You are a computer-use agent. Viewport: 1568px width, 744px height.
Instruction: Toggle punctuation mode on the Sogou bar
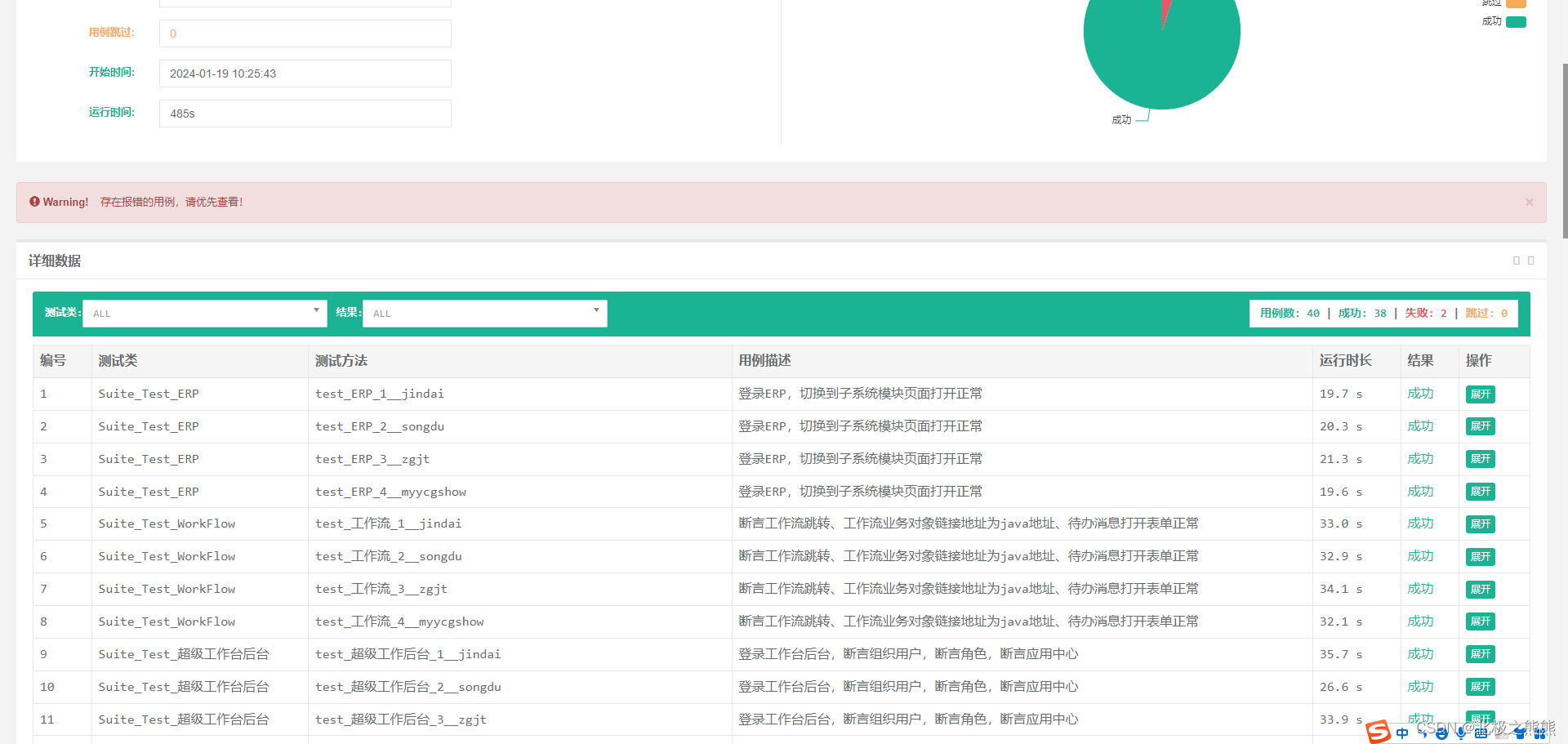click(x=1423, y=733)
